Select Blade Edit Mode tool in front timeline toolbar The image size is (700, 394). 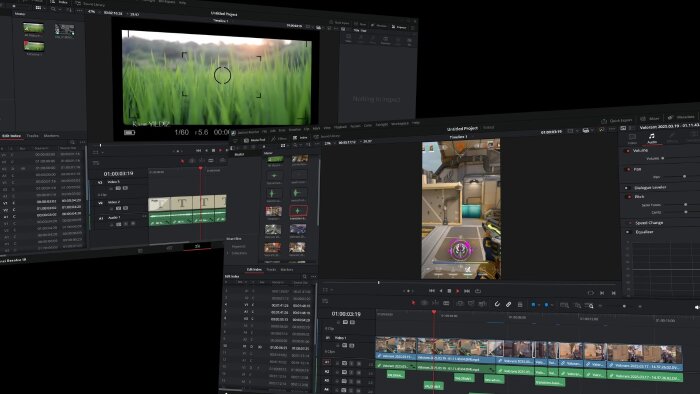click(446, 303)
